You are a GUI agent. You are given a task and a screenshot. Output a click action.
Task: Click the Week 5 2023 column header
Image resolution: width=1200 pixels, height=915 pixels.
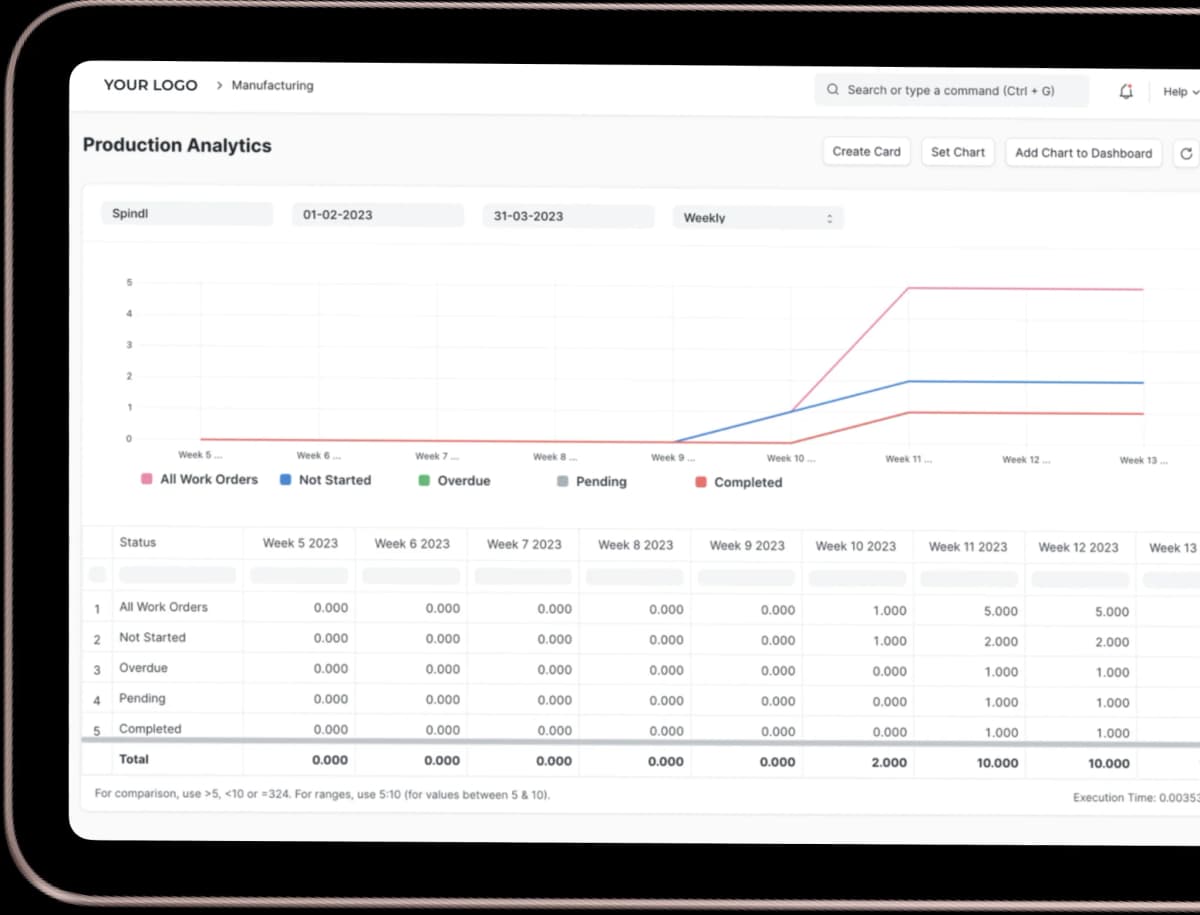tap(300, 543)
